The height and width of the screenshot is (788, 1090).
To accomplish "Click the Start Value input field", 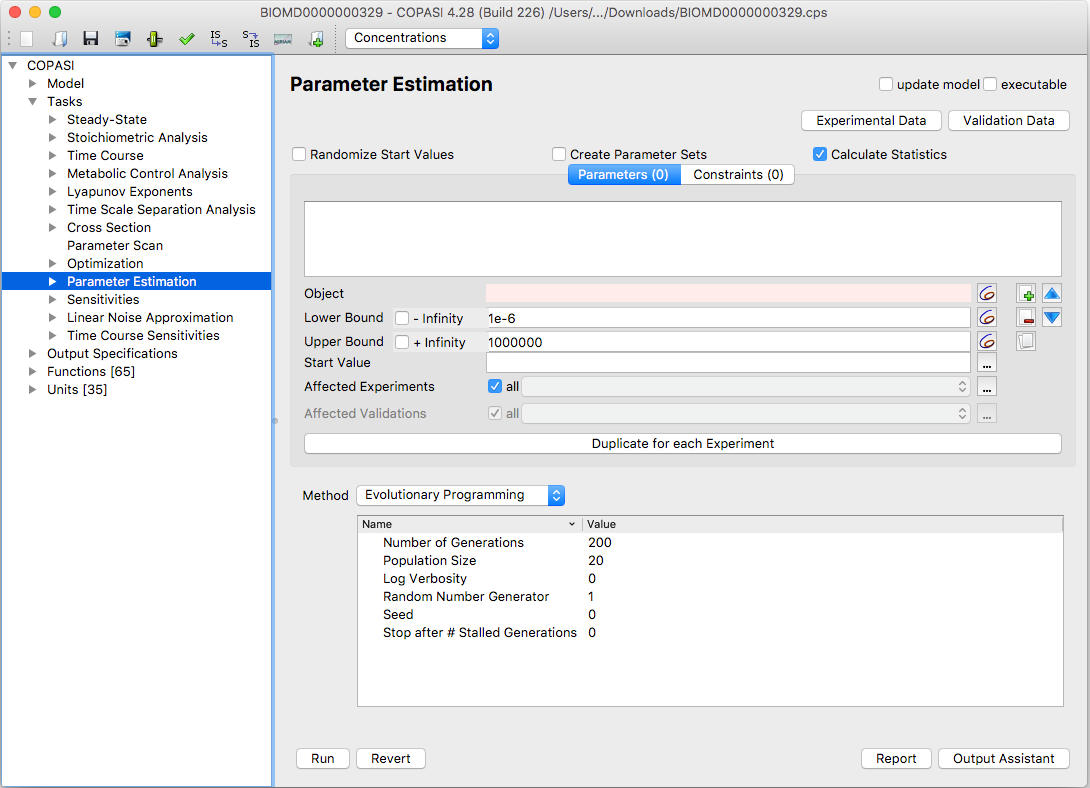I will tap(728, 363).
